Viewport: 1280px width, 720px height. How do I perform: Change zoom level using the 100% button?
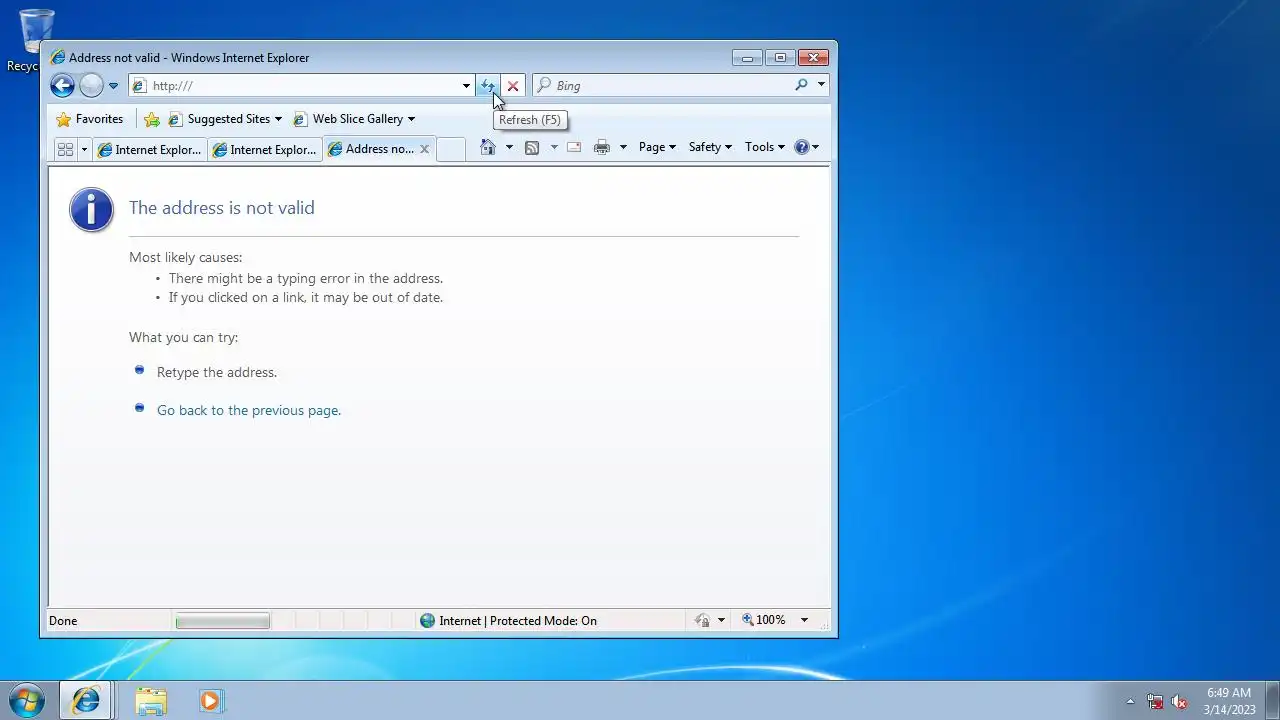(765, 621)
